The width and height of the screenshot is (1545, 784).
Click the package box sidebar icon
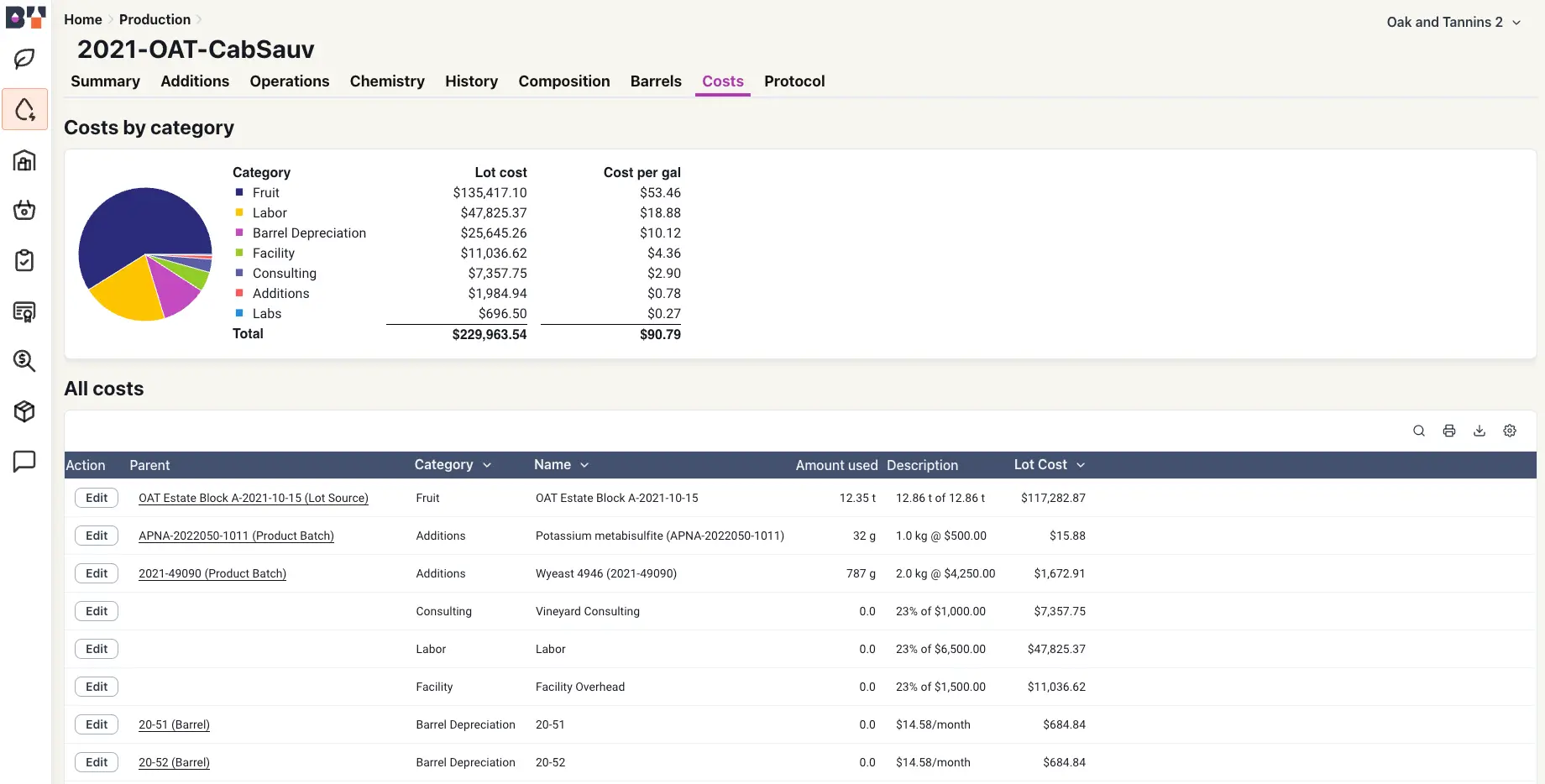pos(24,411)
